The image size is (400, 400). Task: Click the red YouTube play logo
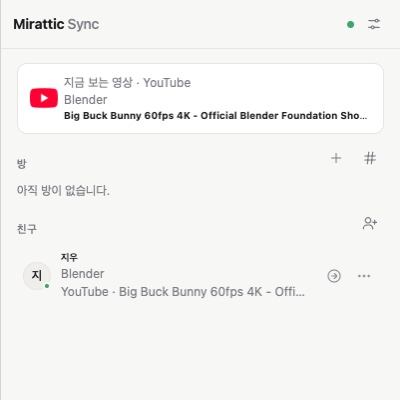coord(44,98)
